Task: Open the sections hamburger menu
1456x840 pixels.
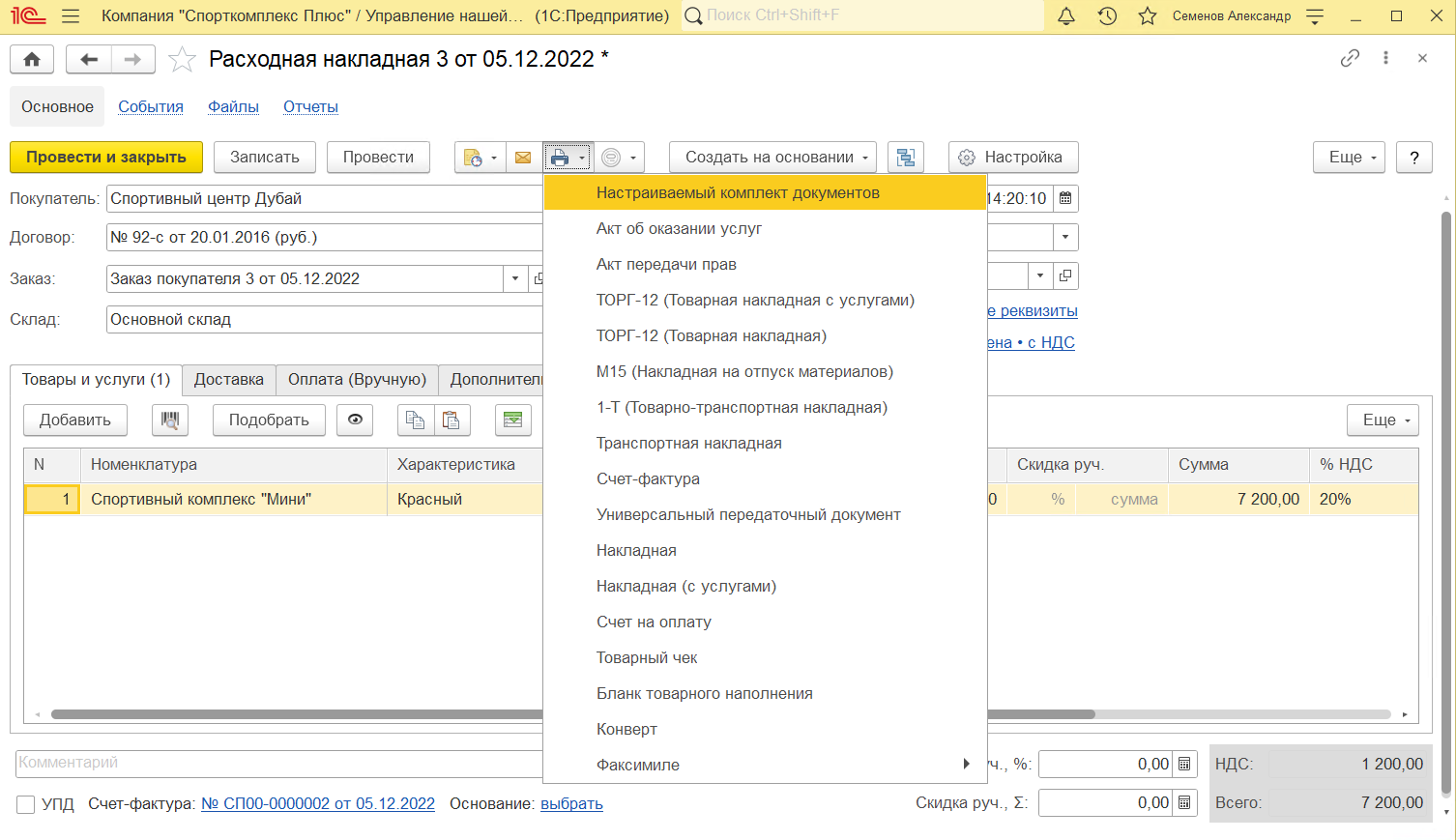Action: [x=71, y=16]
